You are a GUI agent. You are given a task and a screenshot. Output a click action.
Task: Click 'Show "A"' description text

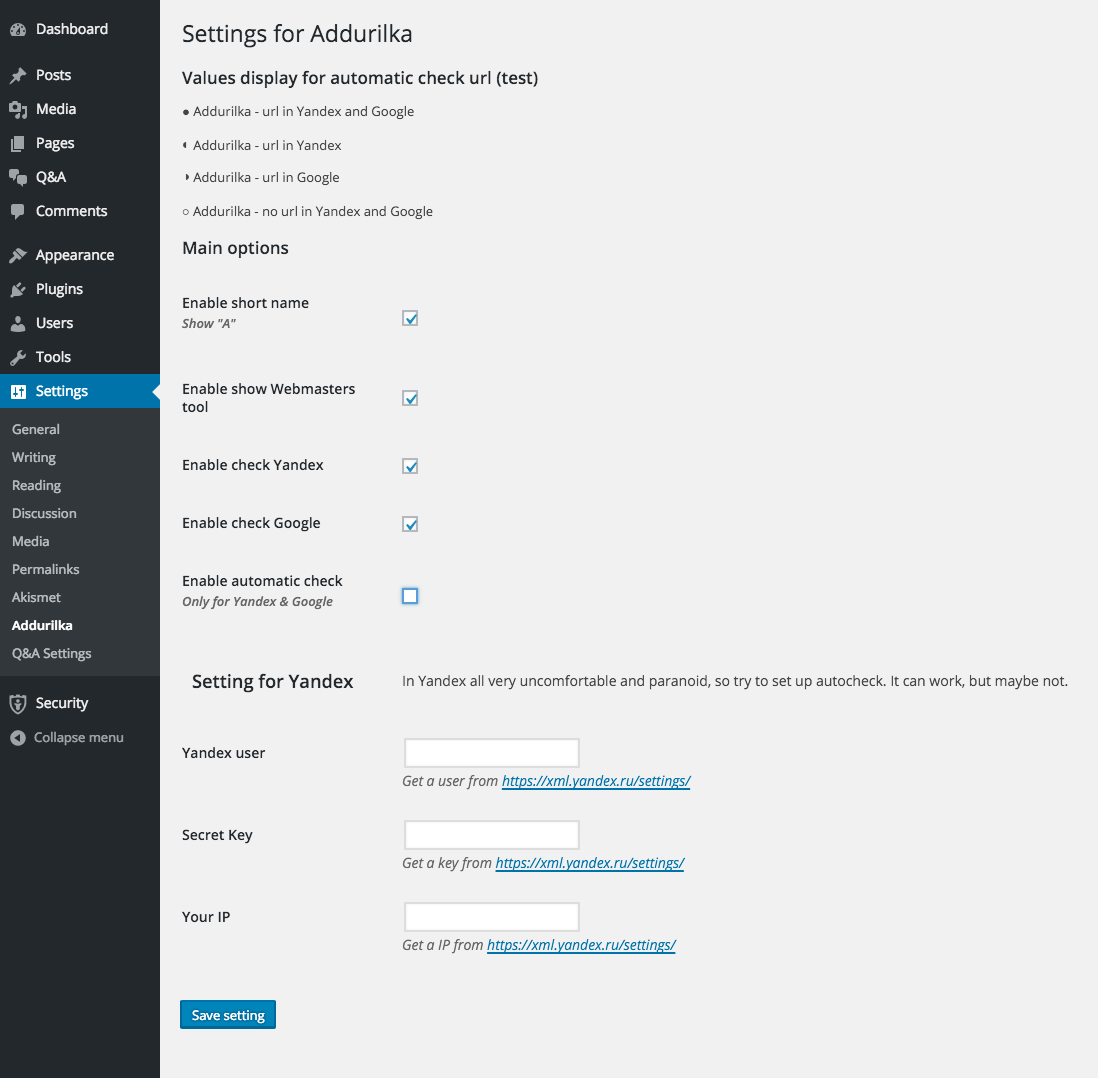coord(209,324)
